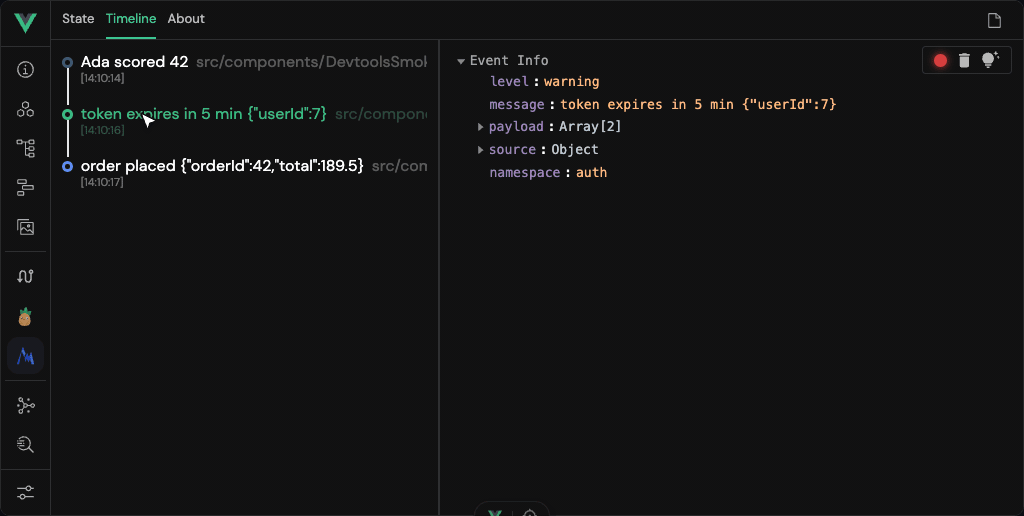Image resolution: width=1024 pixels, height=516 pixels.
Task: Open the Components hexagon icon
Action: click(25, 109)
